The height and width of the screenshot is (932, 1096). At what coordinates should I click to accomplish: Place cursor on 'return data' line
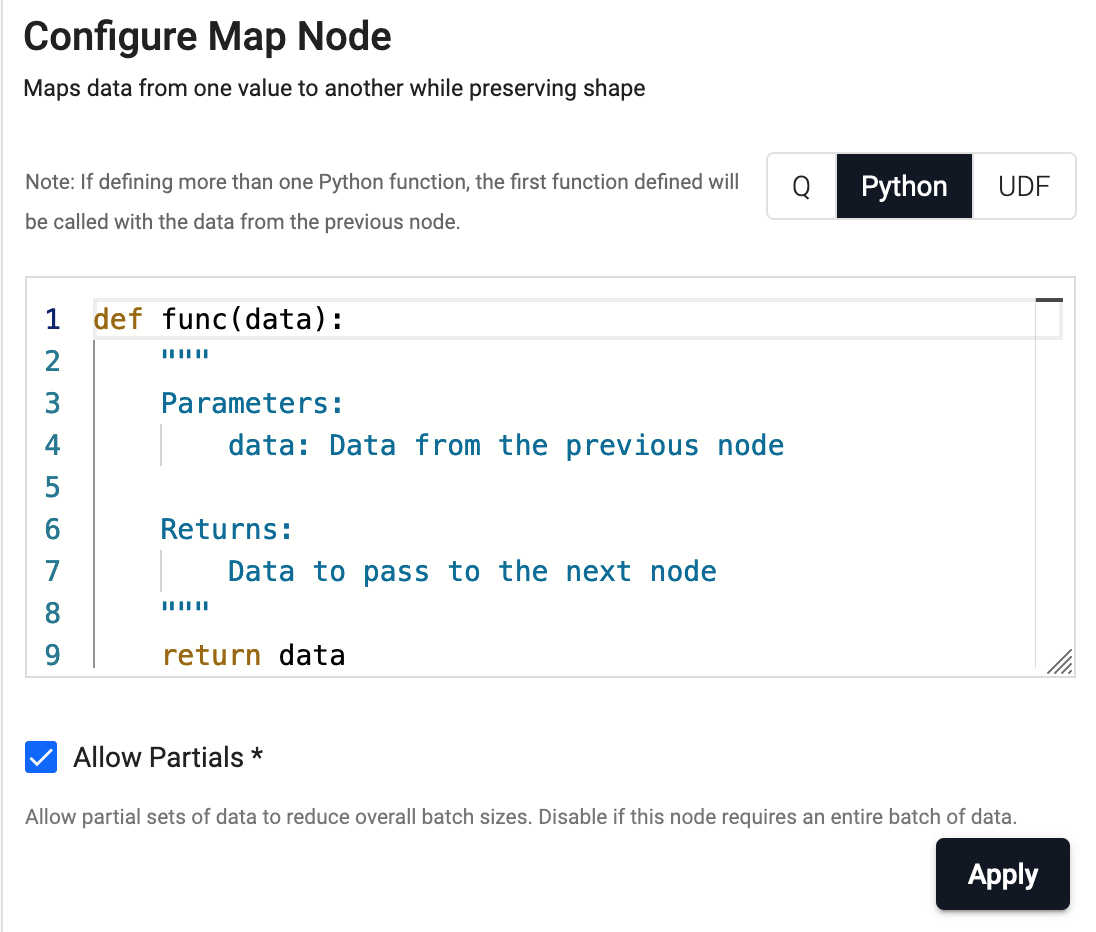pos(253,655)
